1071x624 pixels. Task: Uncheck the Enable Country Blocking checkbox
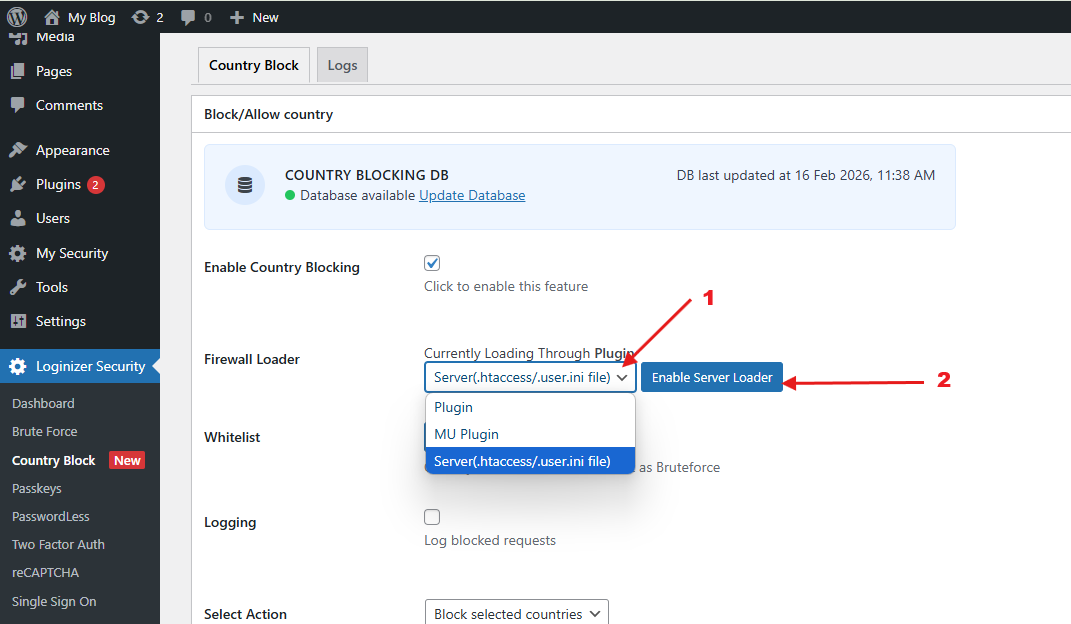point(432,263)
